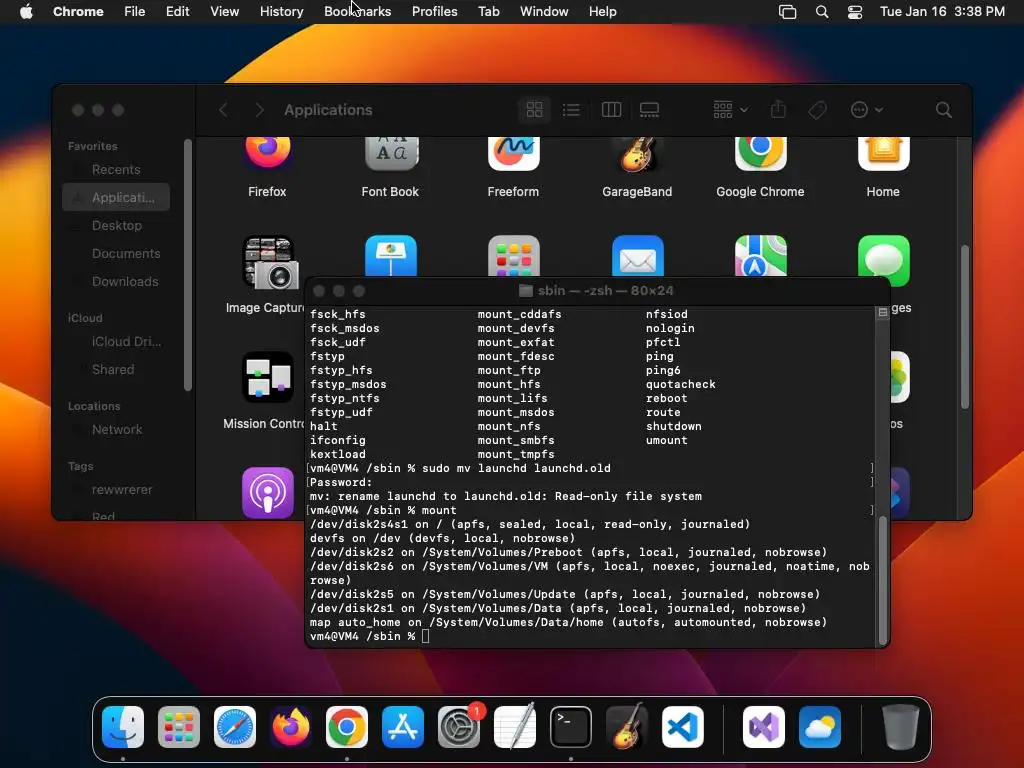
Task: Open Safari from the Dock
Action: pyautogui.click(x=235, y=727)
